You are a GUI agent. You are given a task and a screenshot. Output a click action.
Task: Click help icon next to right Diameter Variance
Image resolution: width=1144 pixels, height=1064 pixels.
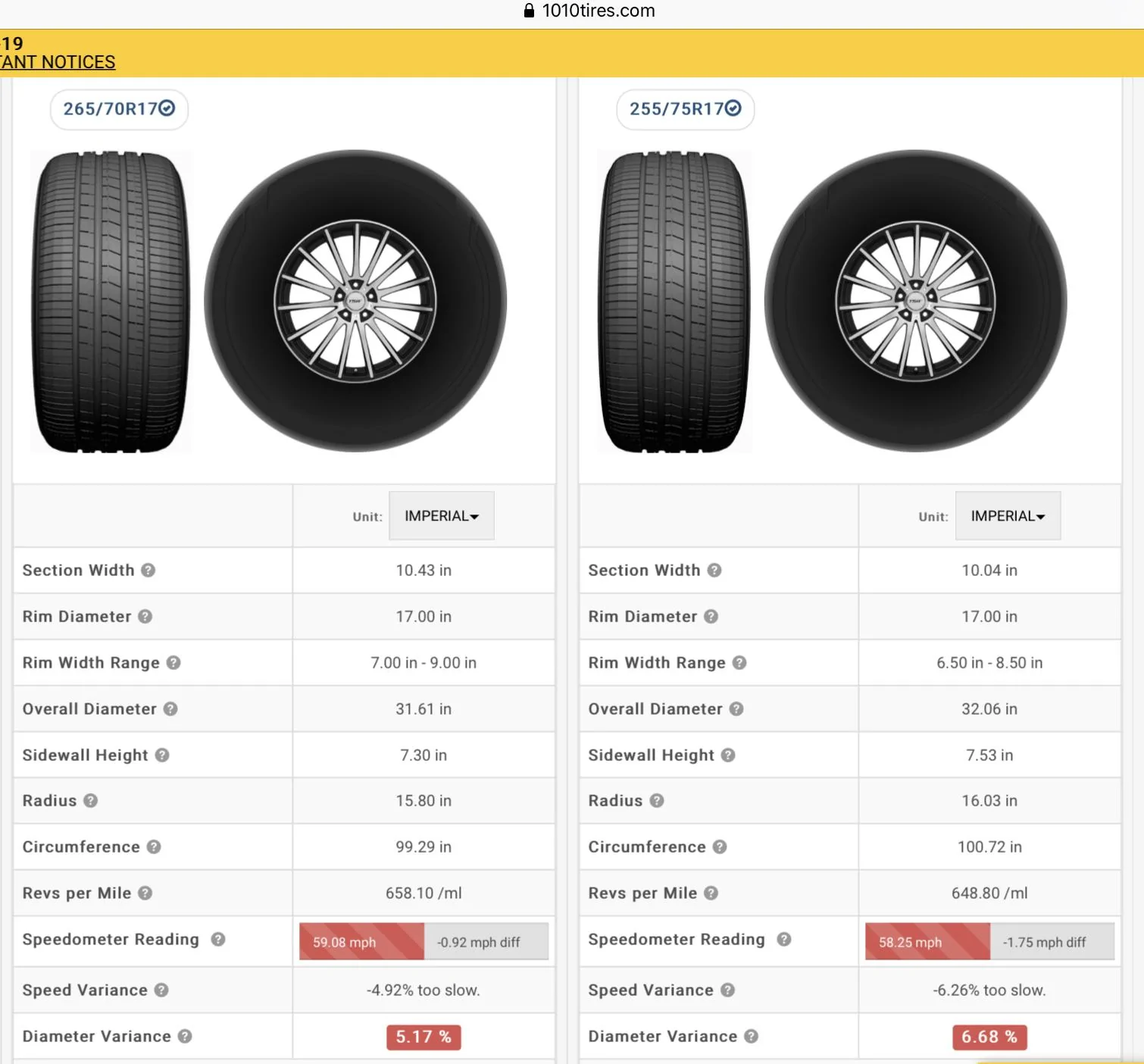tap(751, 1036)
